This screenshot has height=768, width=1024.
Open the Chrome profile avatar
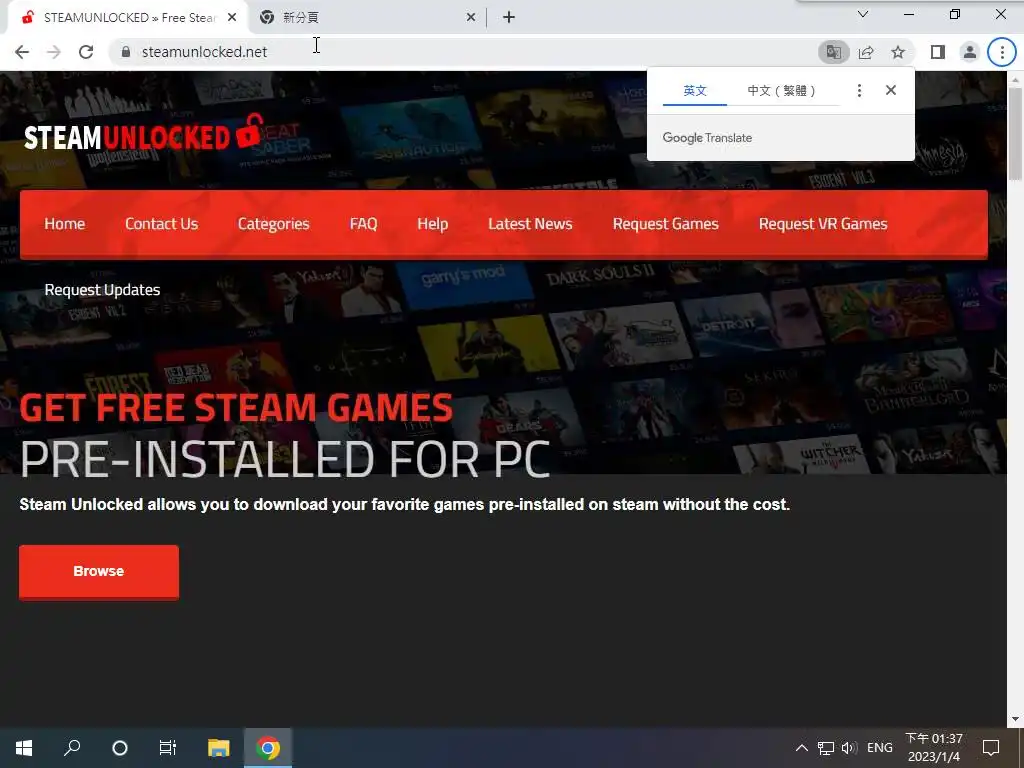[x=970, y=52]
